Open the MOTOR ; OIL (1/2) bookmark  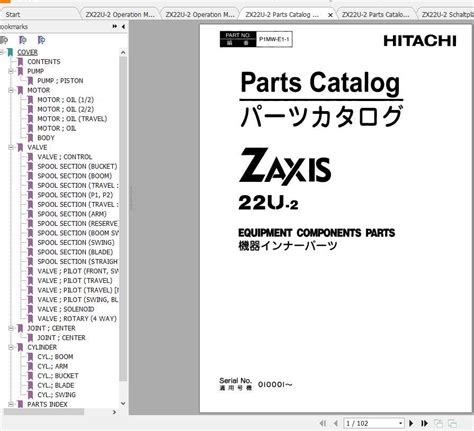65,100
